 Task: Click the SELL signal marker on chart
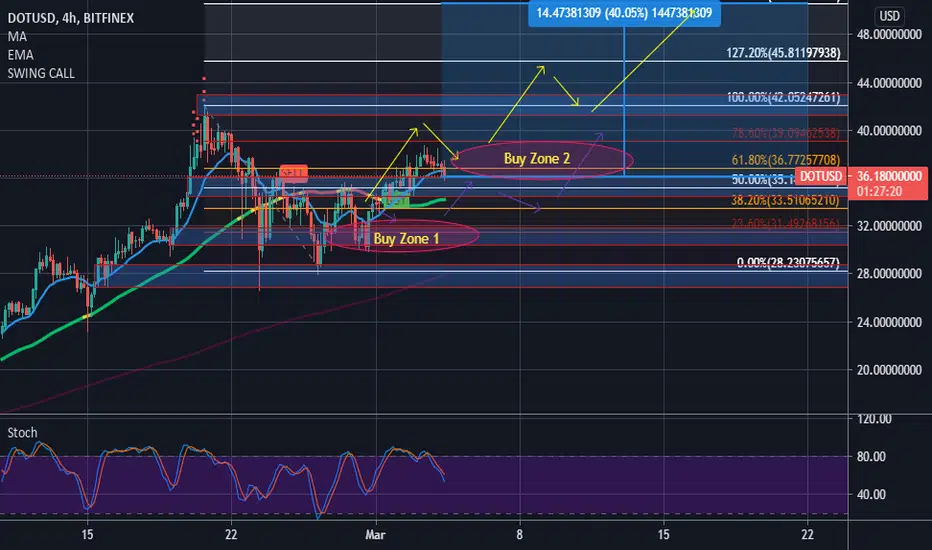tap(294, 173)
